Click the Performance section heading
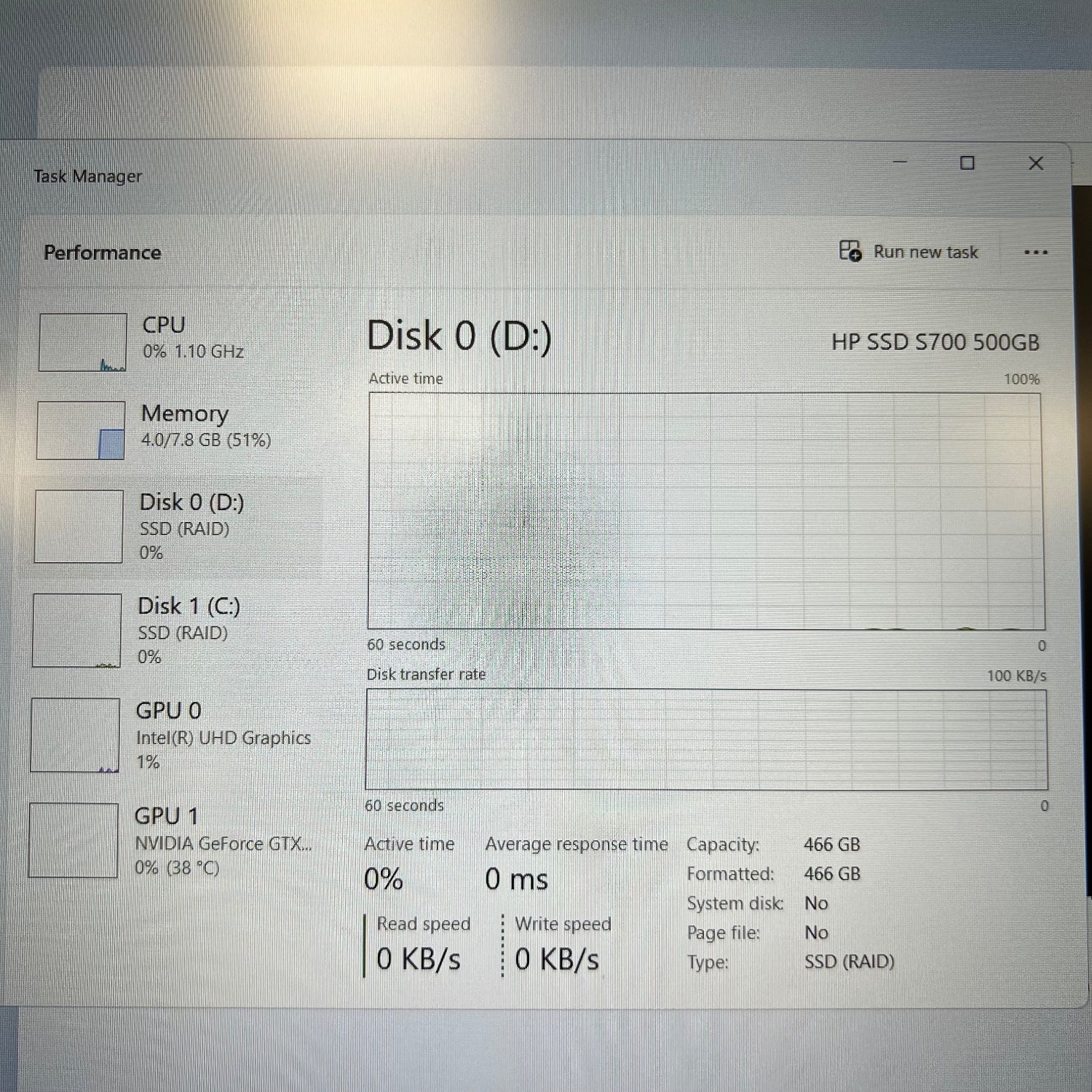This screenshot has width=1092, height=1092. (x=102, y=252)
